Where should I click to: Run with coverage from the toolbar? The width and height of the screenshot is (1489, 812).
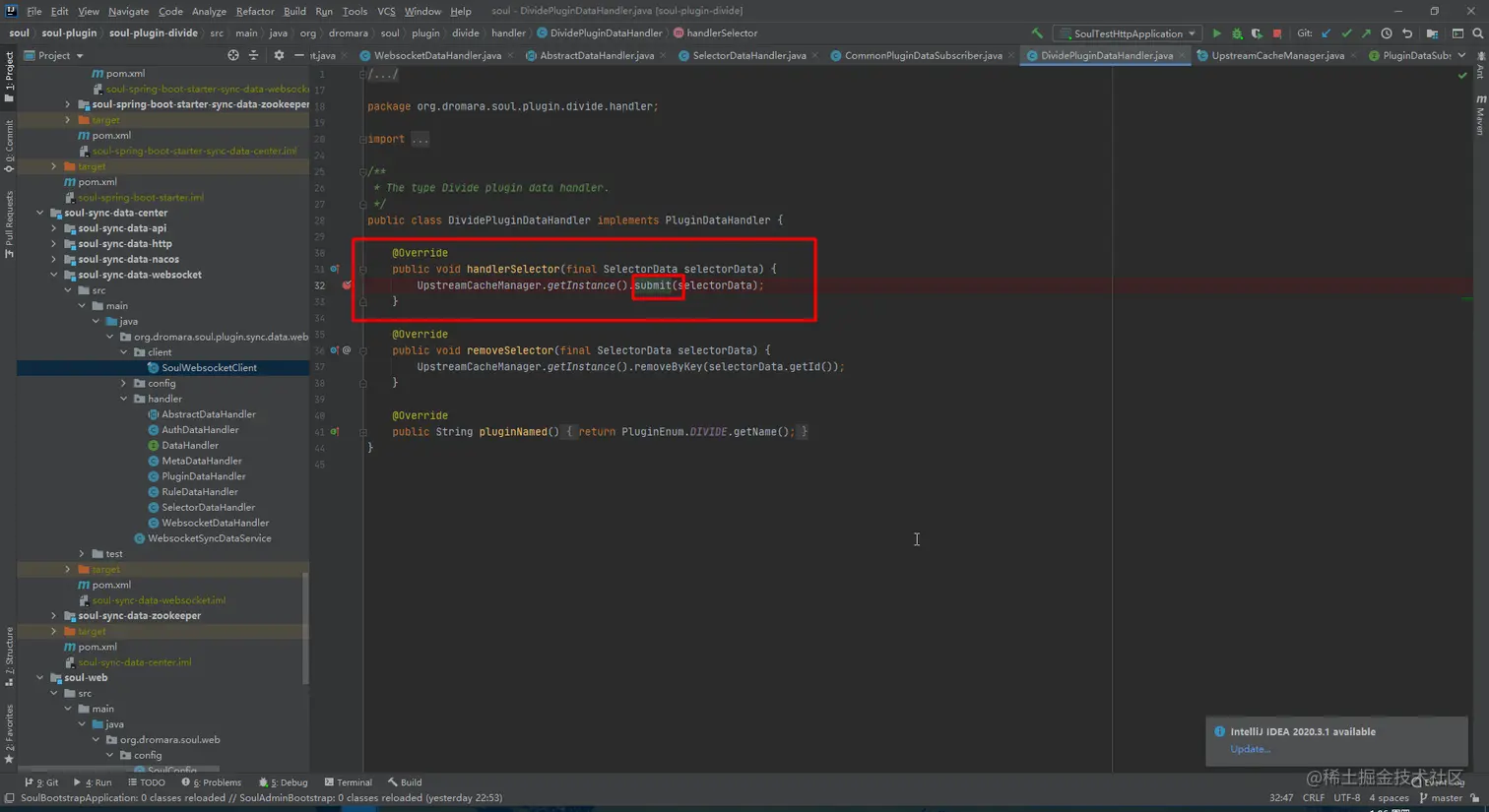click(x=1257, y=33)
